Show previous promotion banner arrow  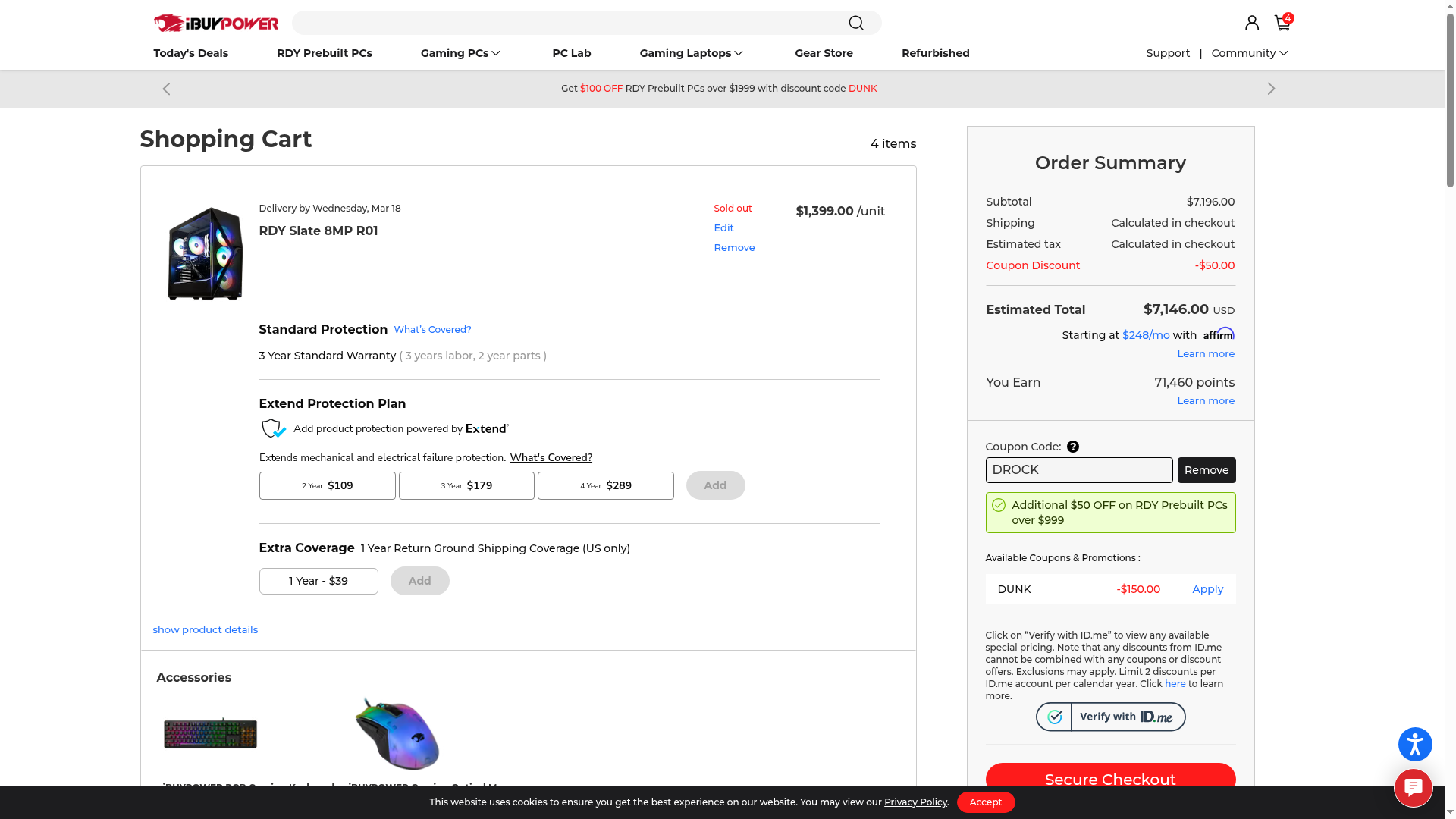[x=166, y=89]
